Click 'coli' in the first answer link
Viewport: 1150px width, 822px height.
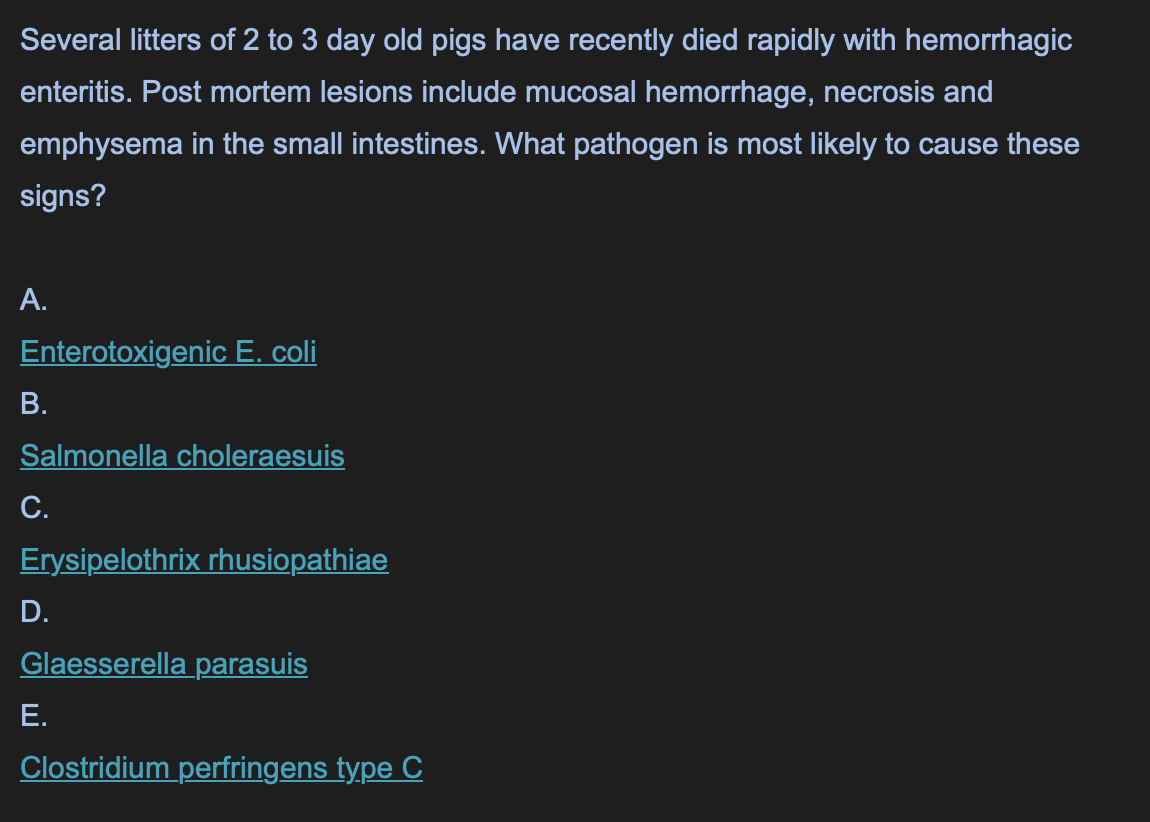(294, 352)
